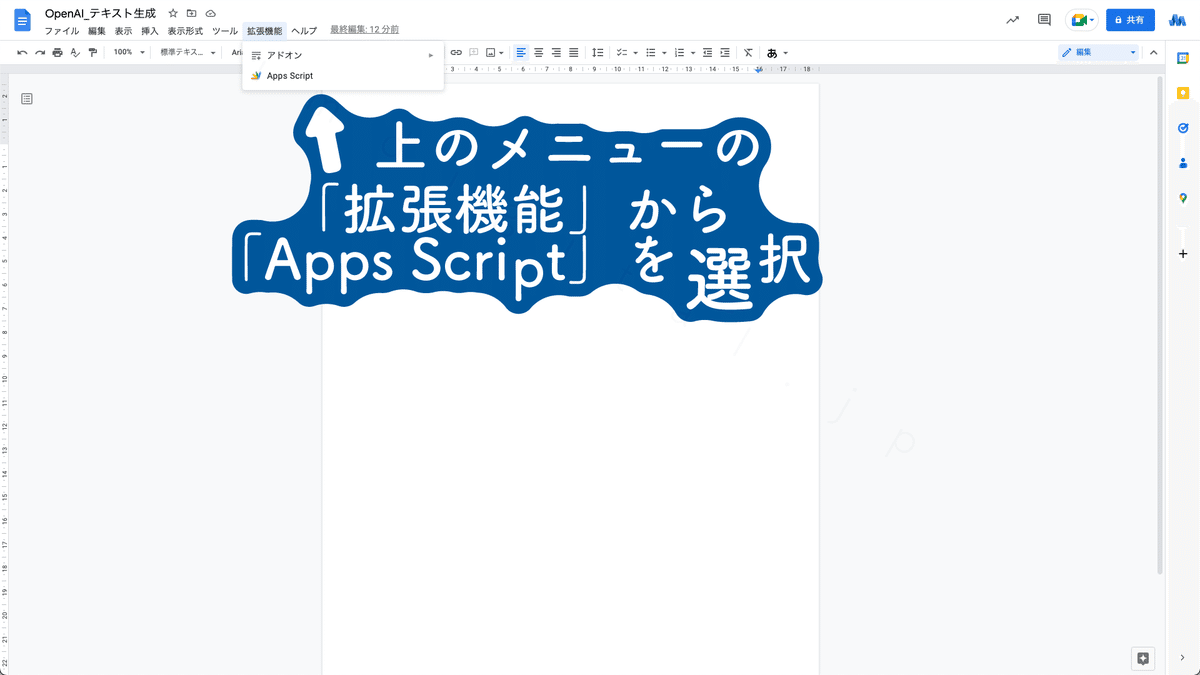
Task: Open the 表示 menu
Action: click(123, 31)
